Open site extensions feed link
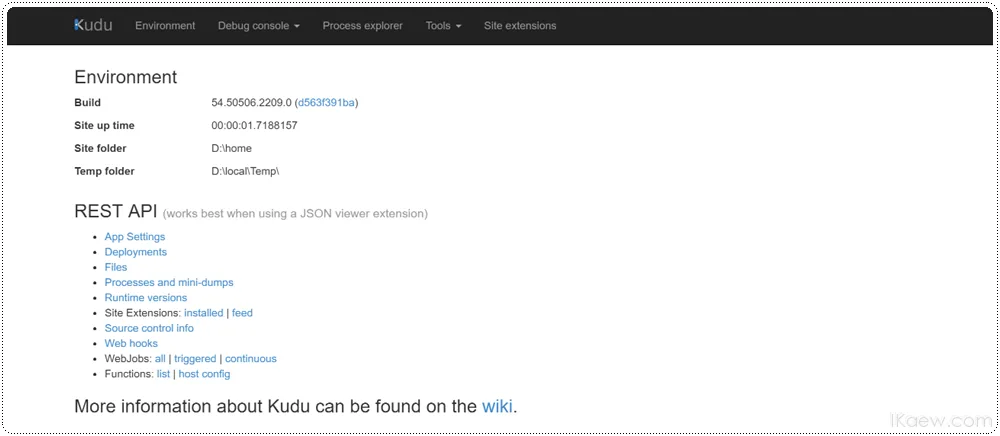The height and width of the screenshot is (436, 1000). click(x=242, y=313)
